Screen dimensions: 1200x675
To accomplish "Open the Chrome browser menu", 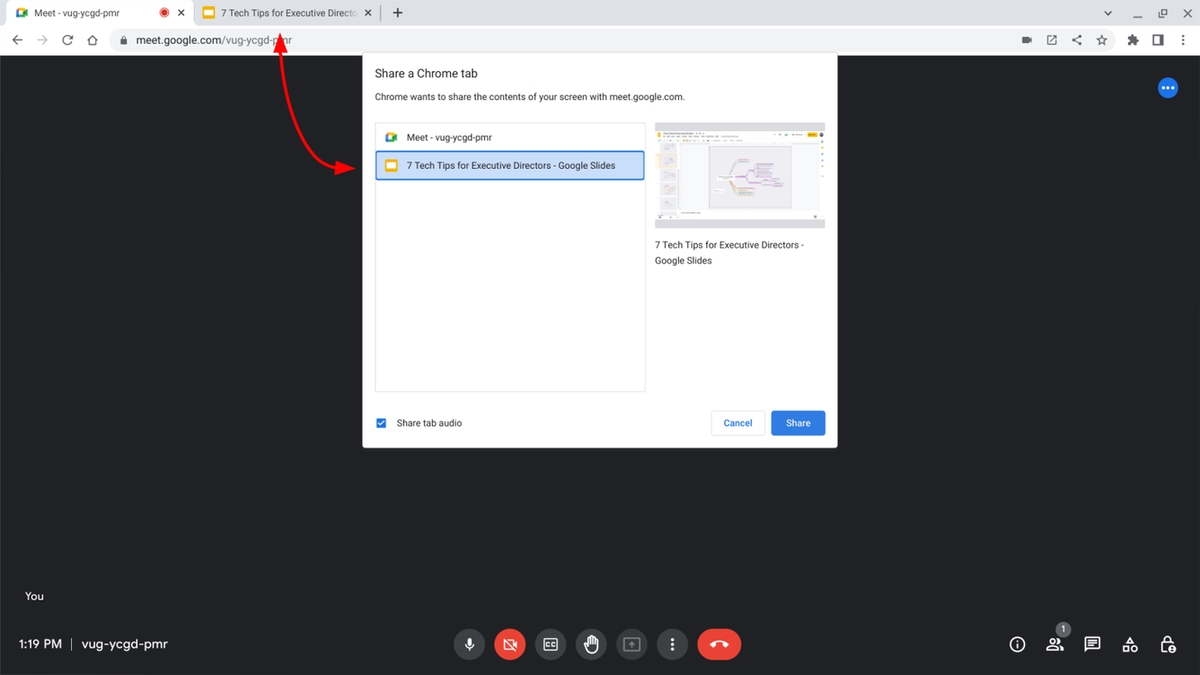I will pos(1183,40).
